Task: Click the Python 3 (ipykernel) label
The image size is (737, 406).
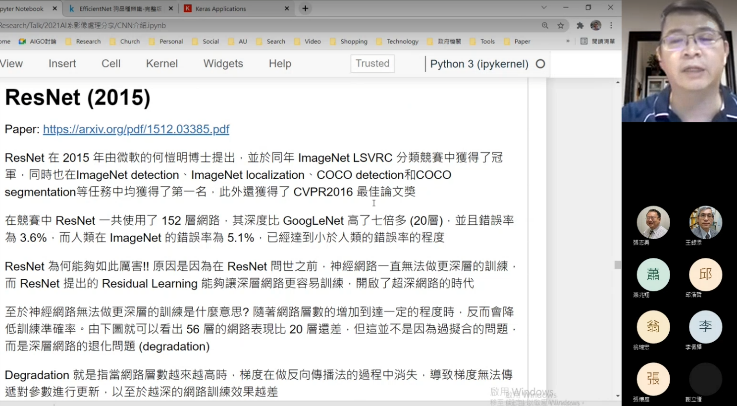Action: [479, 64]
